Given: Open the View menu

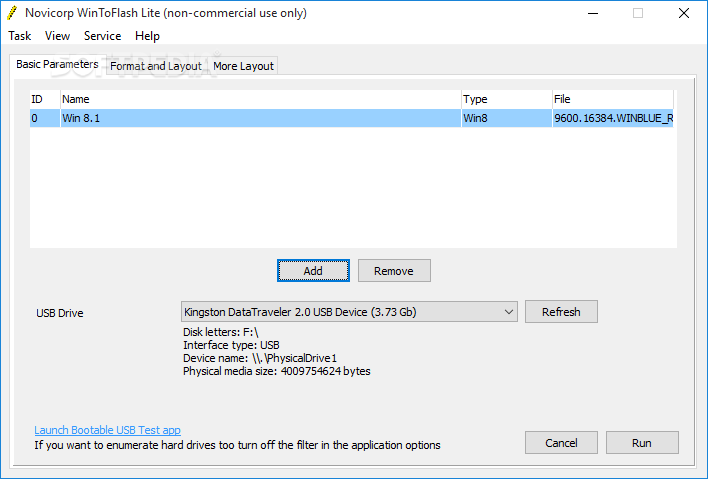Looking at the screenshot, I should [x=57, y=36].
